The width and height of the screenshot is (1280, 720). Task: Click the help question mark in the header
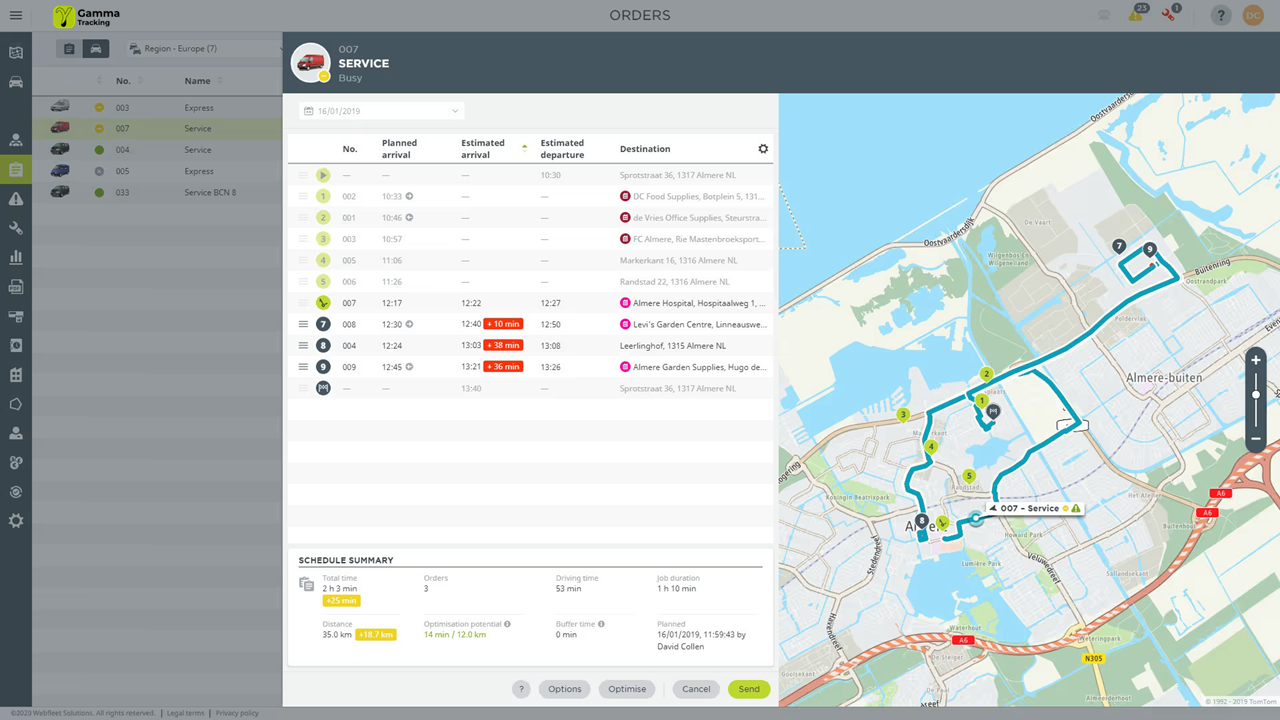tap(1221, 16)
